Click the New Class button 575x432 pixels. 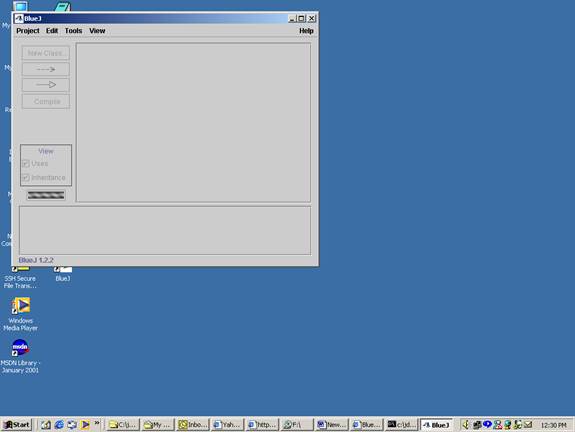coord(46,53)
